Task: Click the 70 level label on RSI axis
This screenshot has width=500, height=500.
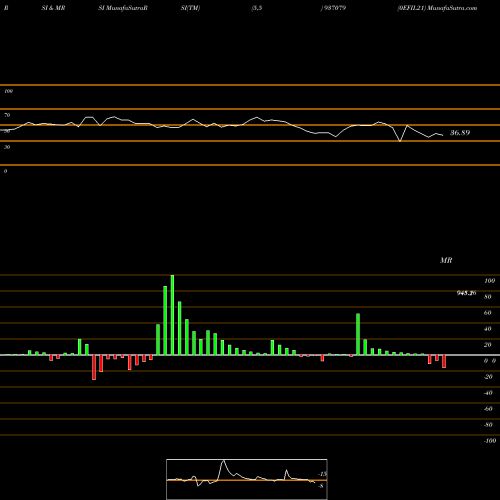Action: pyautogui.click(x=7, y=115)
